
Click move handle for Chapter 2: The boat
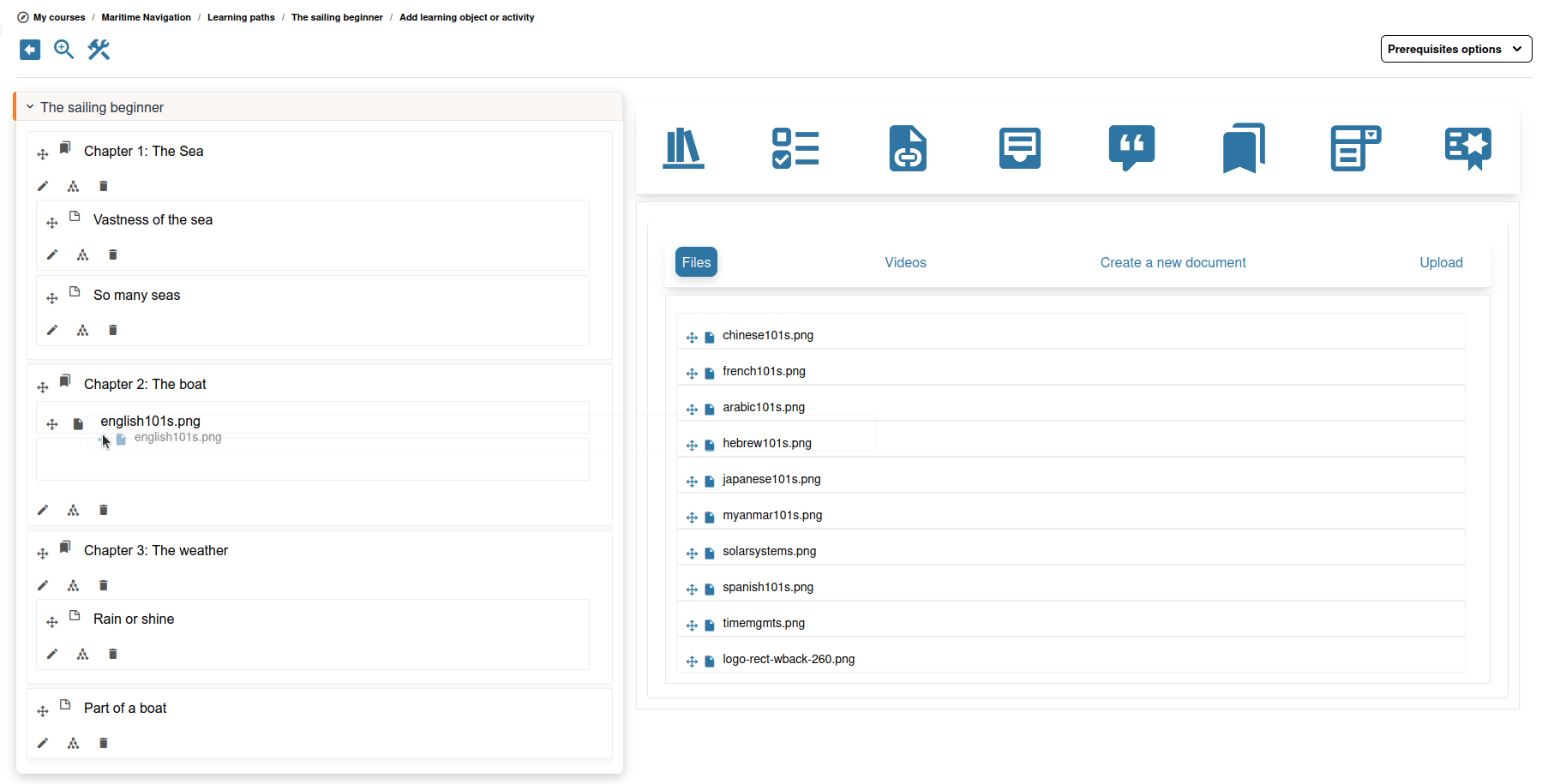pos(43,387)
